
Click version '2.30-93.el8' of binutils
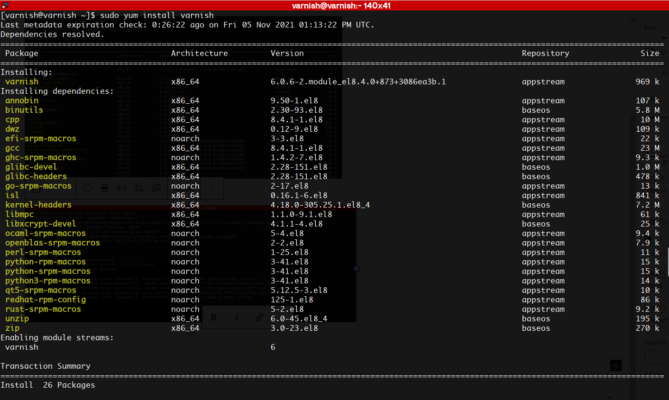click(x=297, y=110)
